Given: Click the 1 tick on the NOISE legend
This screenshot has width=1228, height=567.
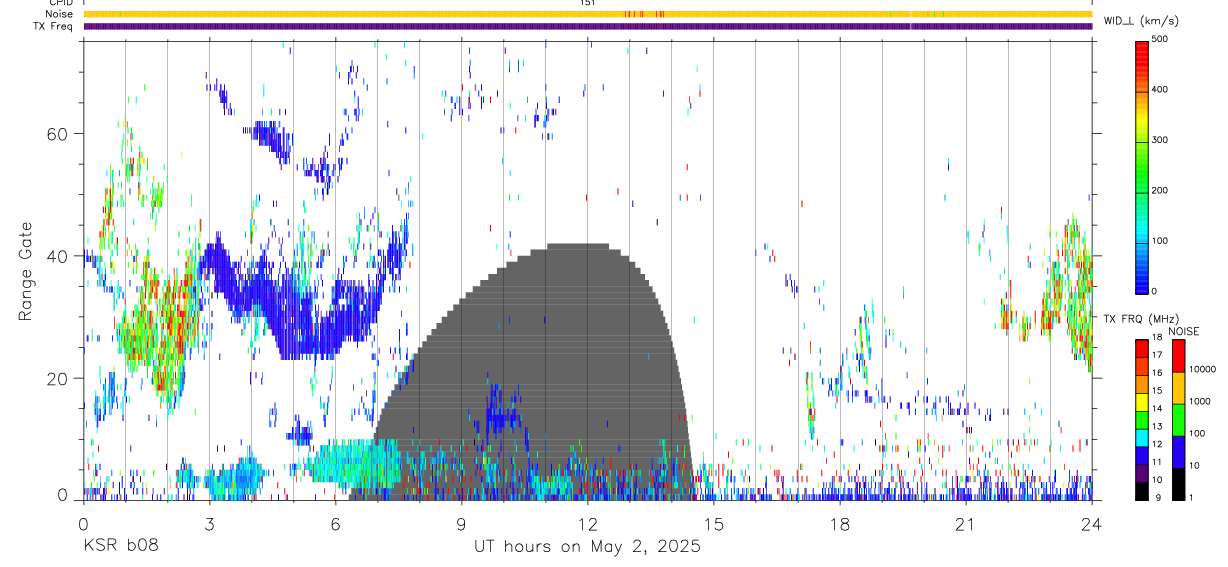Looking at the screenshot, I should tap(1193, 497).
